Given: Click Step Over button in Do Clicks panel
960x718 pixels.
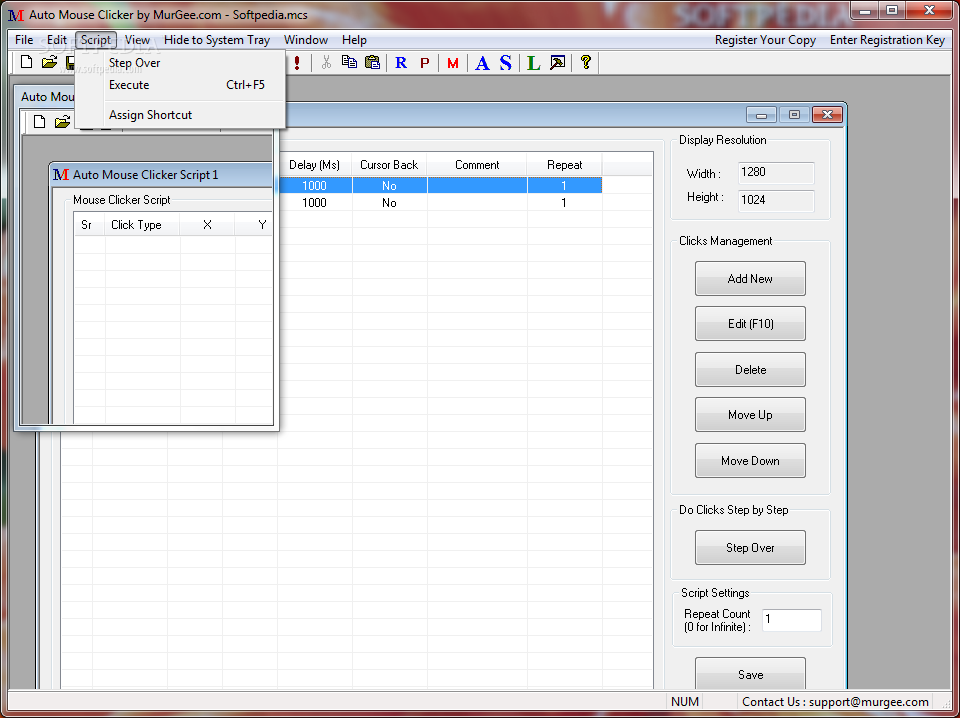Looking at the screenshot, I should pyautogui.click(x=750, y=548).
